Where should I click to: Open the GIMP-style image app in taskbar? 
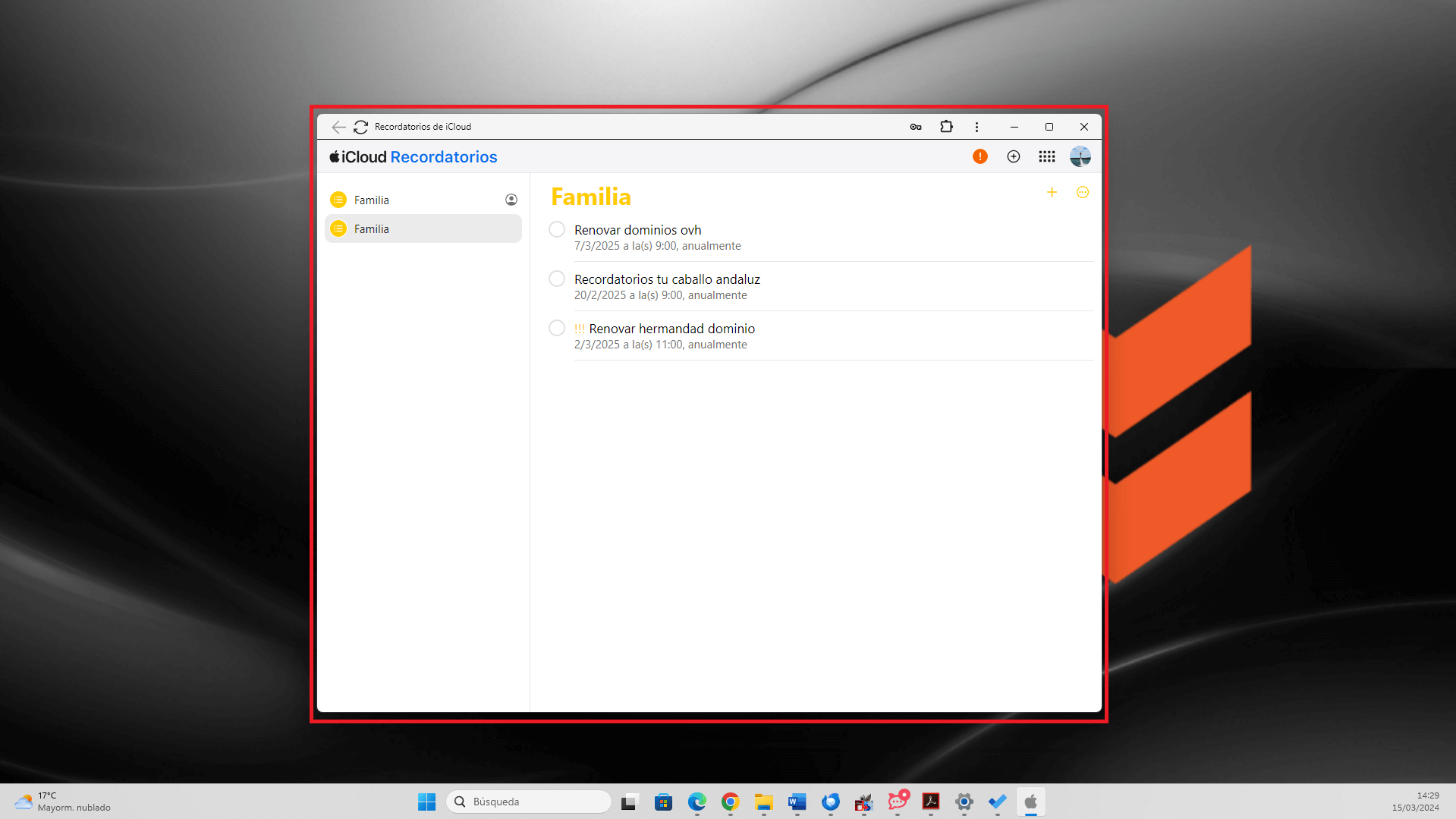(863, 802)
